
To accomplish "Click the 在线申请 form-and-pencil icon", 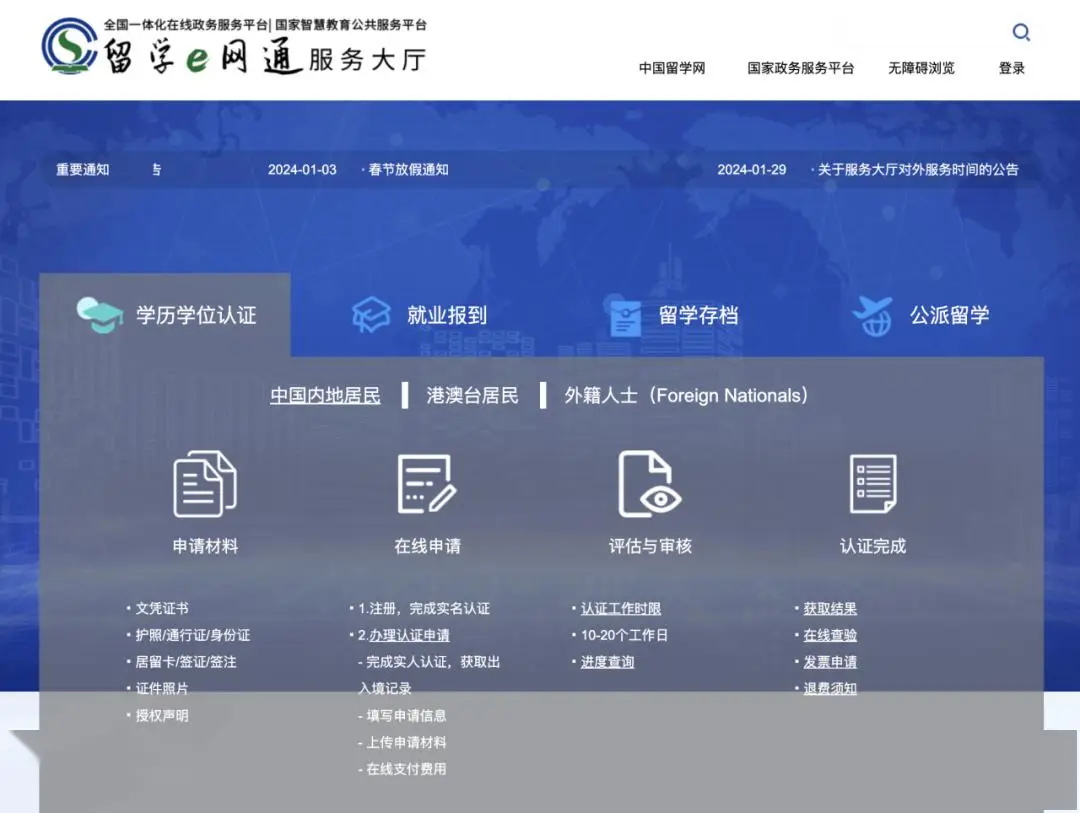I will [427, 484].
